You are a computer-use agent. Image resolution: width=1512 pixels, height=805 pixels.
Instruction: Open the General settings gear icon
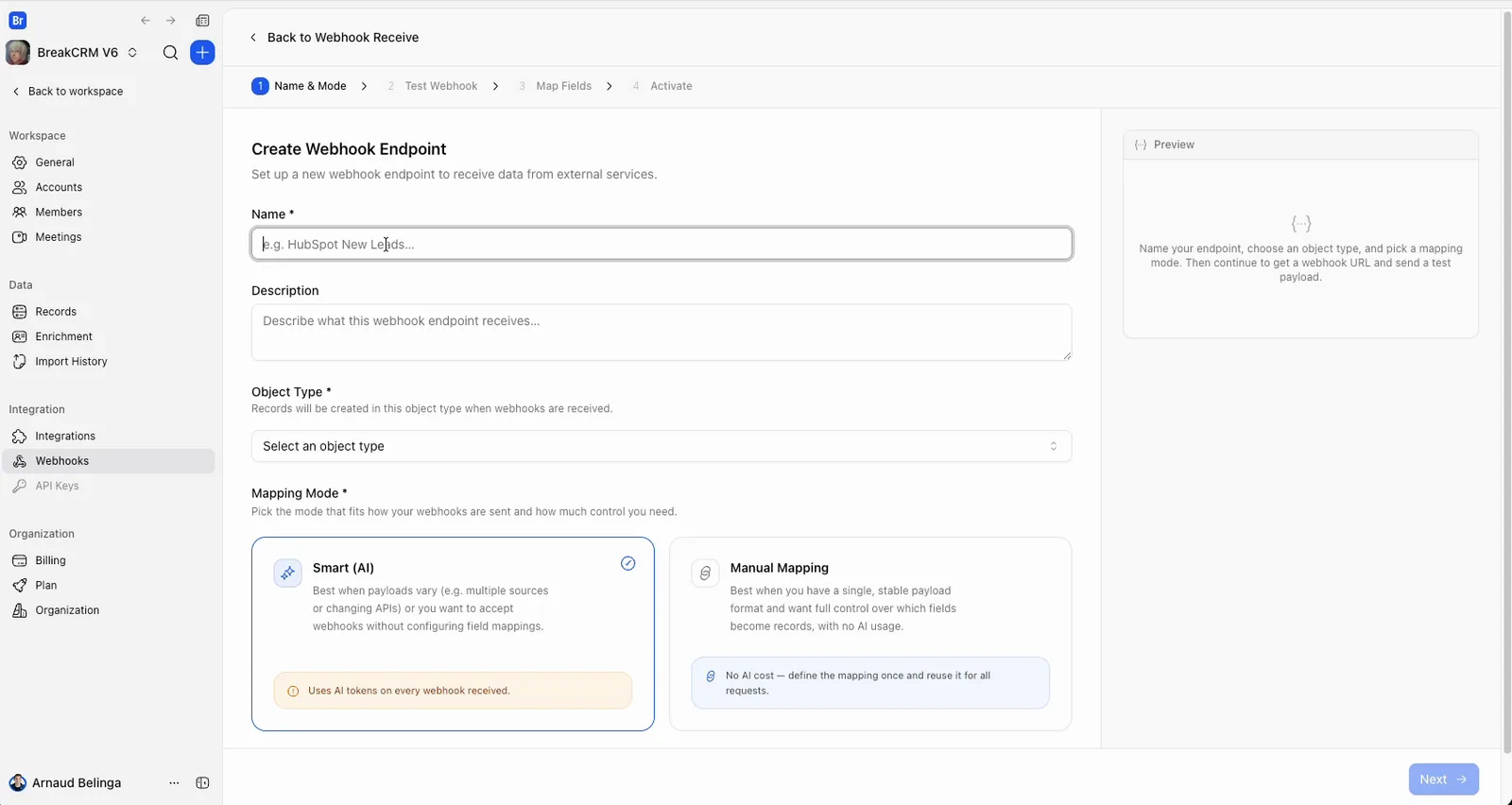[19, 163]
